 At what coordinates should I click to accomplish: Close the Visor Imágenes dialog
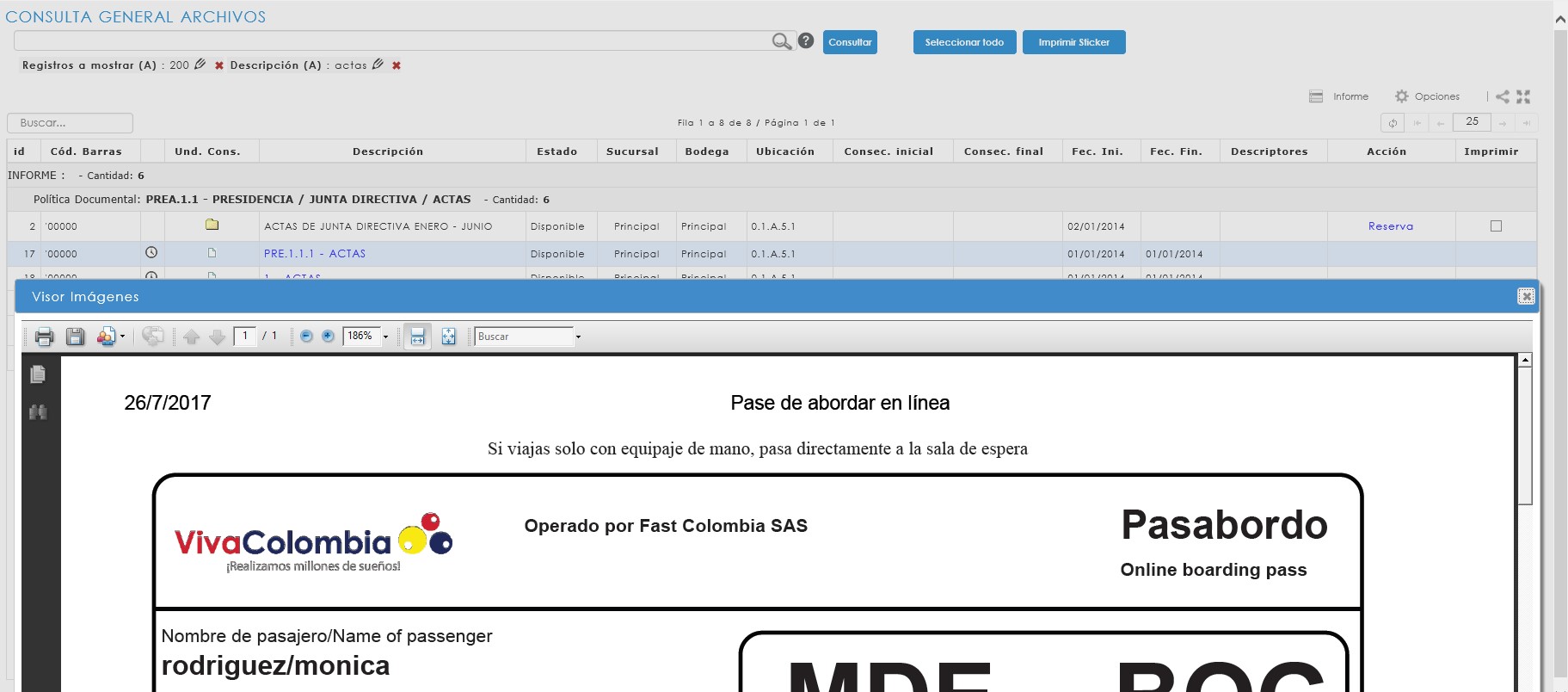(x=1526, y=296)
